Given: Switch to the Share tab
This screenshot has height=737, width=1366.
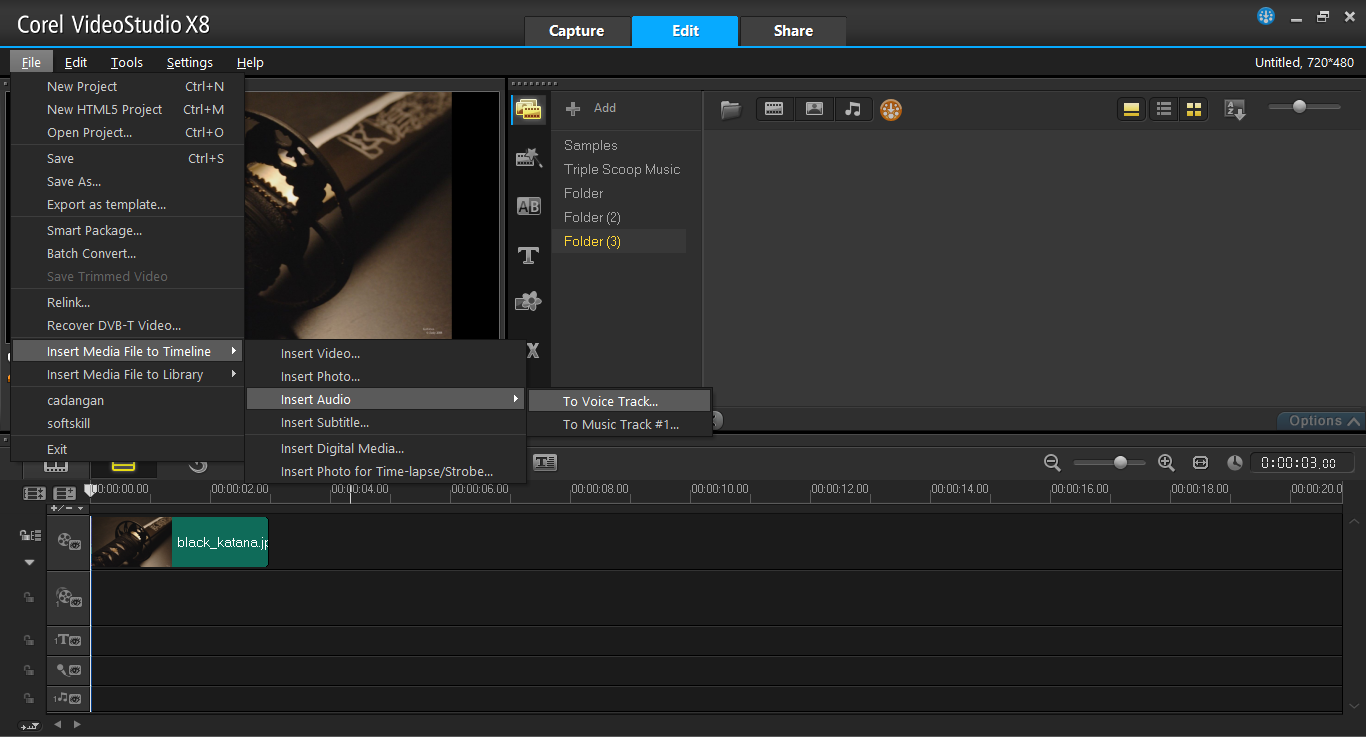Looking at the screenshot, I should tap(793, 31).
